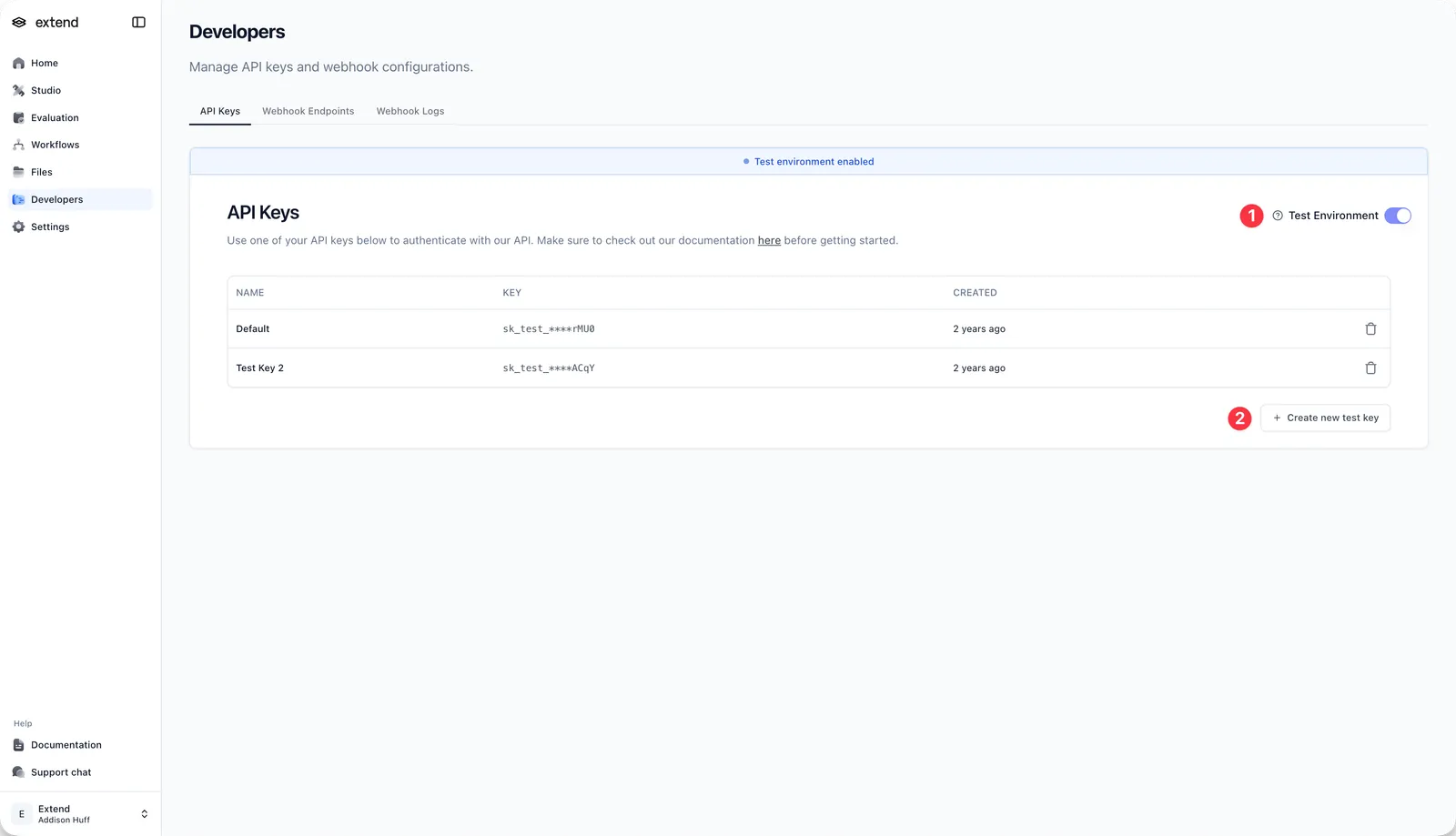
Task: Click the 'Addison Huff' user name
Action: [x=64, y=821]
